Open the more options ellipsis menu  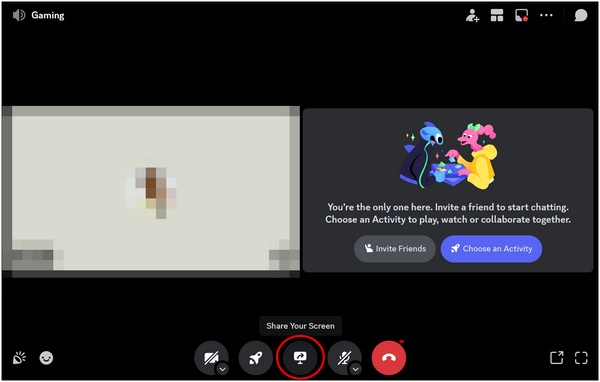click(x=546, y=15)
